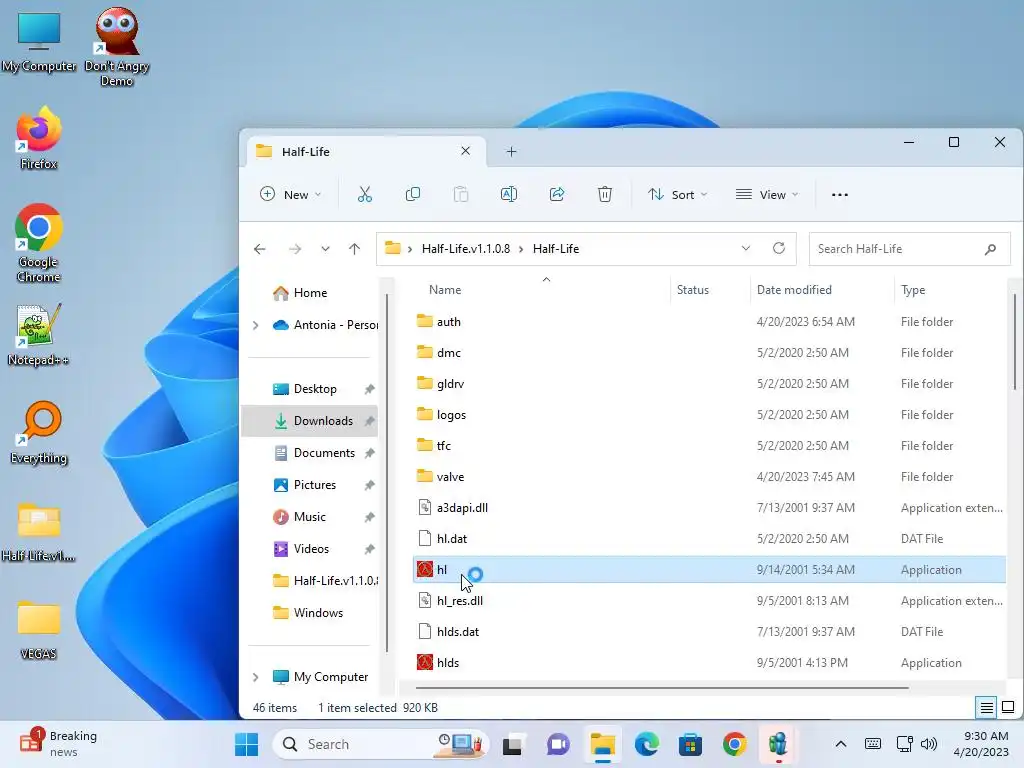Open Google Chrome desktop shortcut
This screenshot has width=1024, height=768.
coord(39,243)
